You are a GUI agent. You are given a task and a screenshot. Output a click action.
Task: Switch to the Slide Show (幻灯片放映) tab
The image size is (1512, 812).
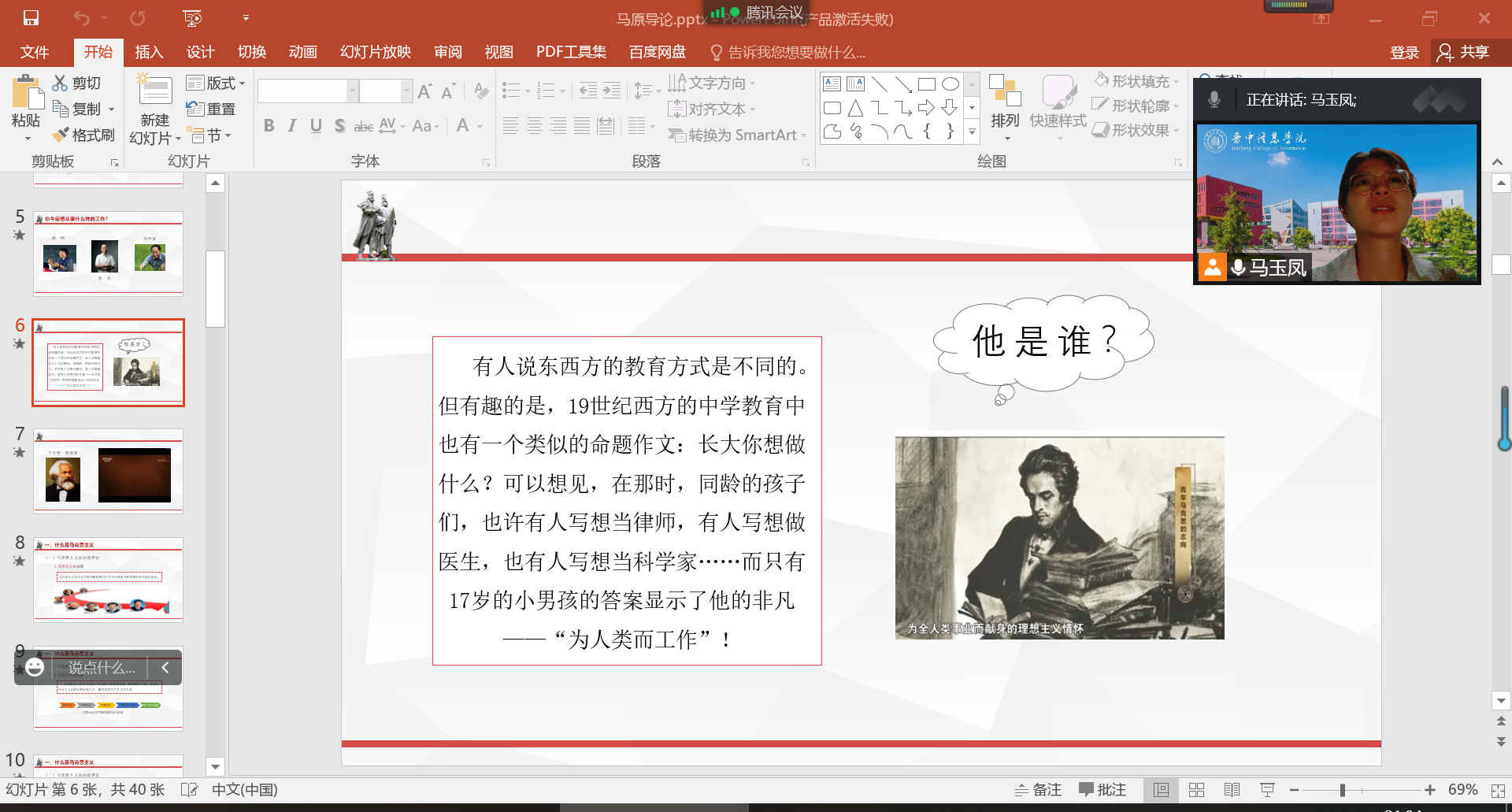pyautogui.click(x=376, y=52)
